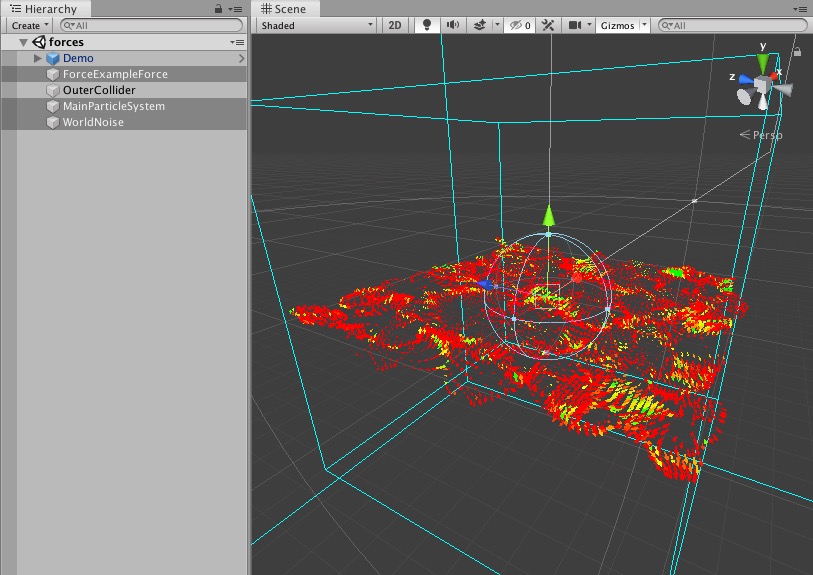
Task: Click the WorldNoise cube icon
Action: pos(53,122)
